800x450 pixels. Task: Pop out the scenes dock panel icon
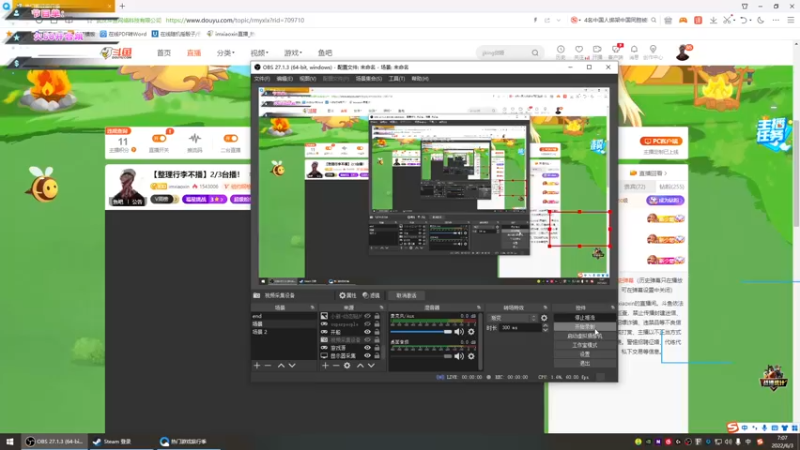312,308
